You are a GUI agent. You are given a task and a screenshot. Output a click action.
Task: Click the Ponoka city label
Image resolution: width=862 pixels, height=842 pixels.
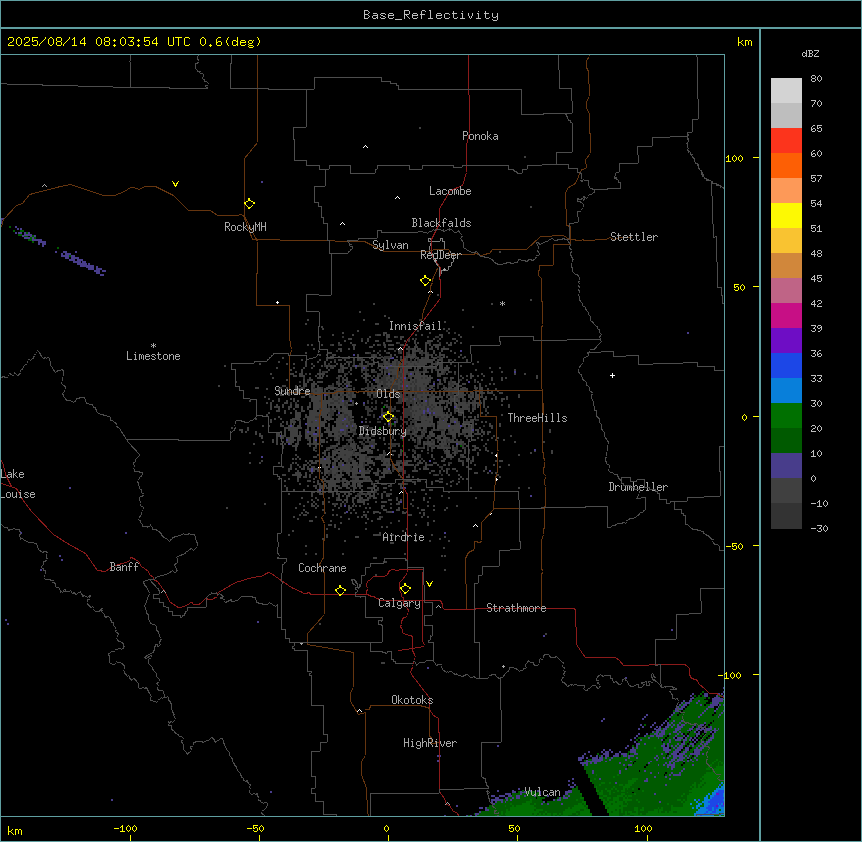coord(480,136)
